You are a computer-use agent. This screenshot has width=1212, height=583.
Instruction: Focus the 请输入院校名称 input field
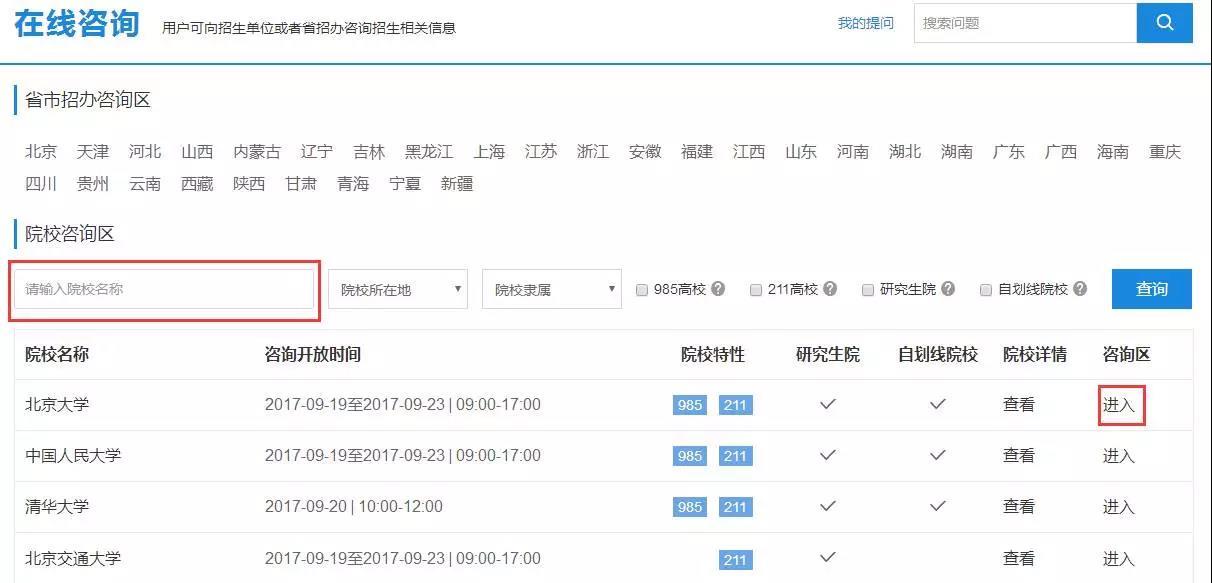(x=164, y=289)
